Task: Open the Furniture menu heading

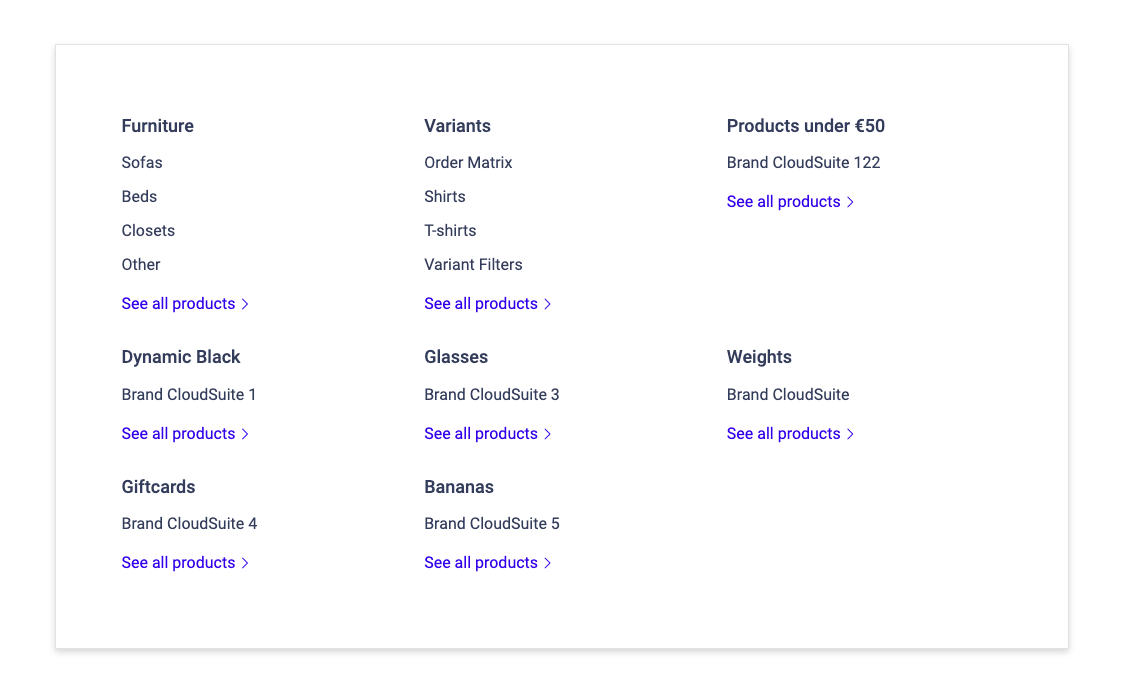Action: tap(158, 126)
